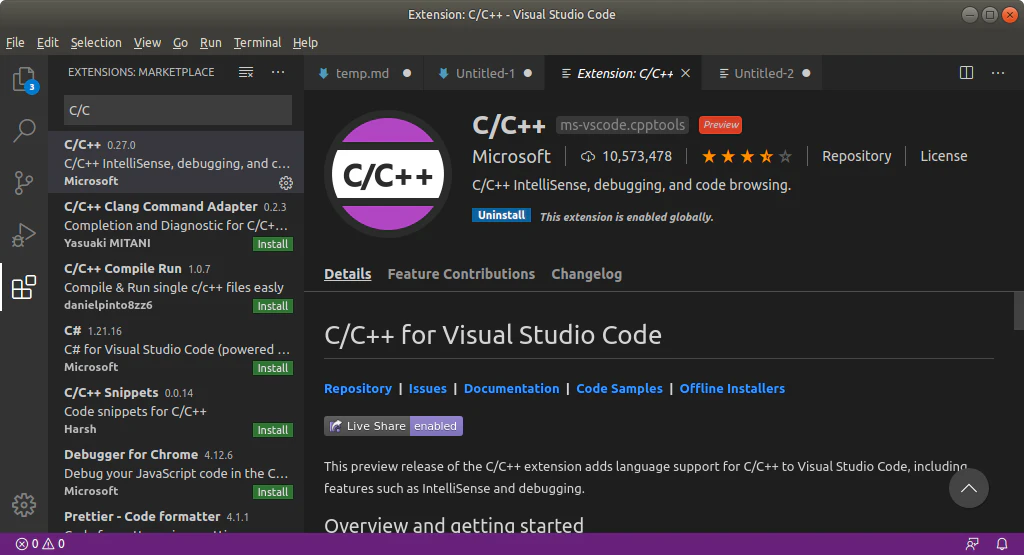1024x555 pixels.
Task: Close the unsaved temp.md tab dot
Action: point(407,73)
